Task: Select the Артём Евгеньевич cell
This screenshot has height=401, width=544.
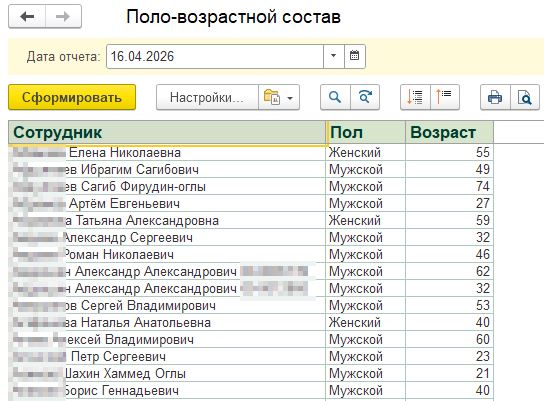Action: (167, 203)
